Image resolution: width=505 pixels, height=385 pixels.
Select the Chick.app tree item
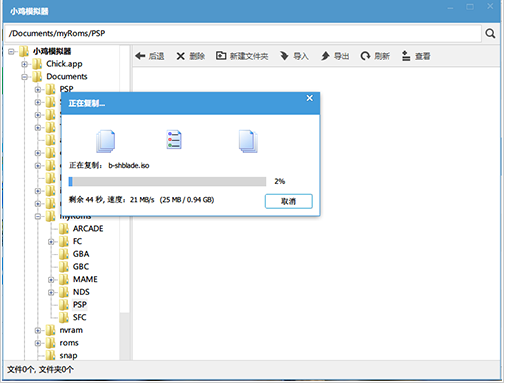coord(64,64)
